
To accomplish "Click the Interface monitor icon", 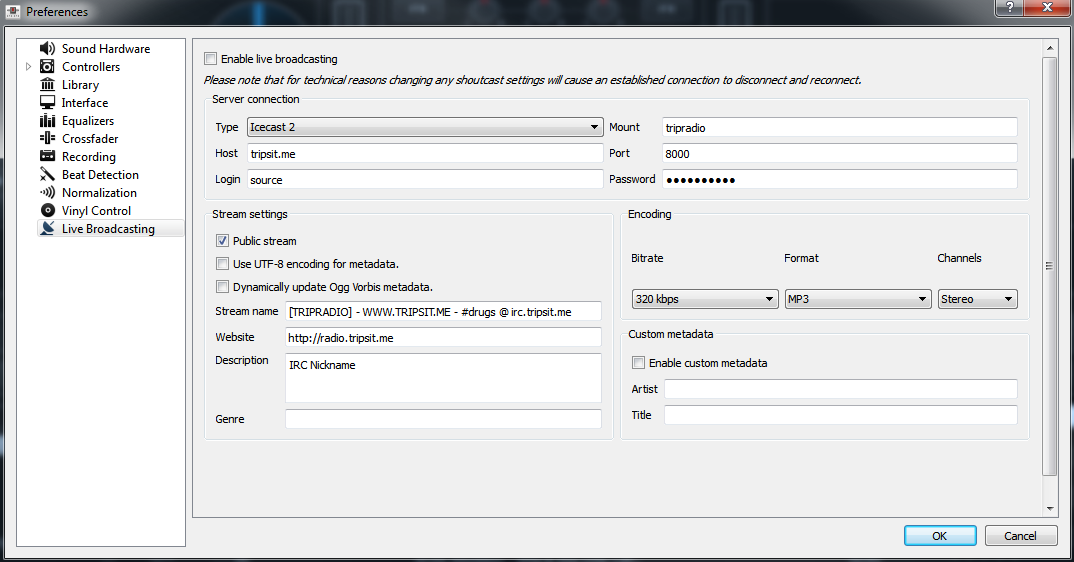I will pyautogui.click(x=47, y=102).
